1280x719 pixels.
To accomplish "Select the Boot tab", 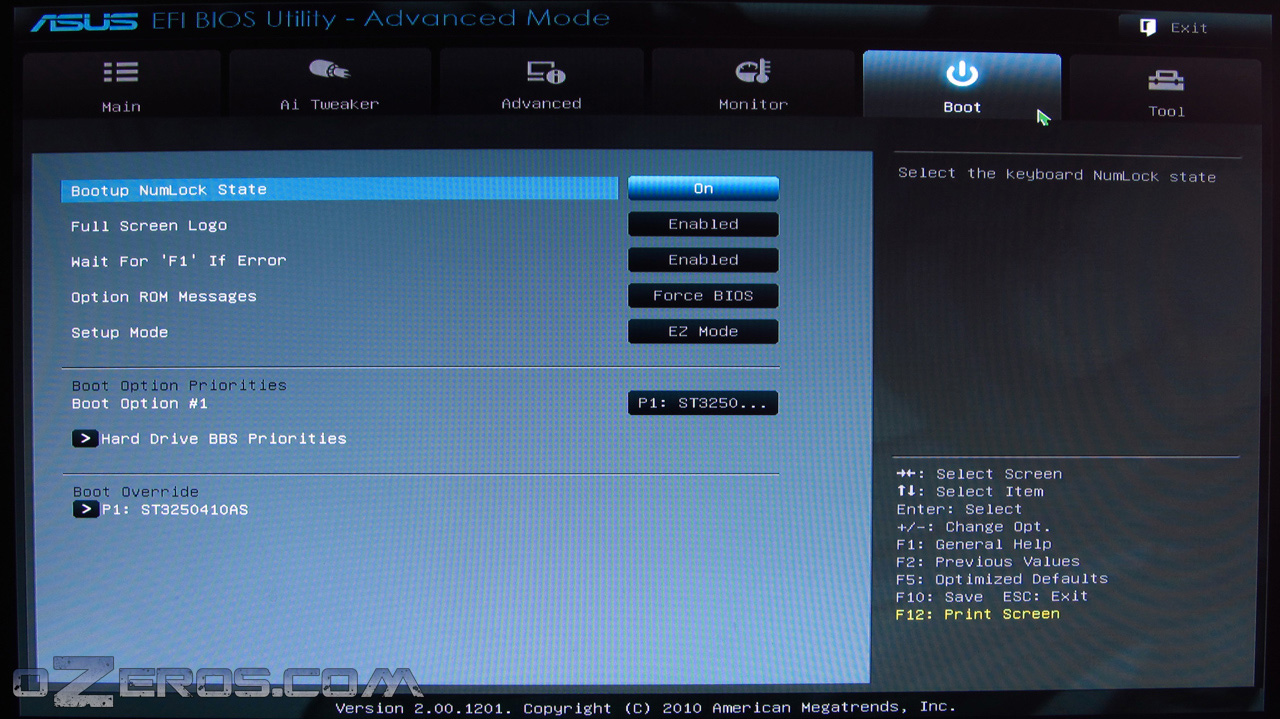I will [962, 86].
